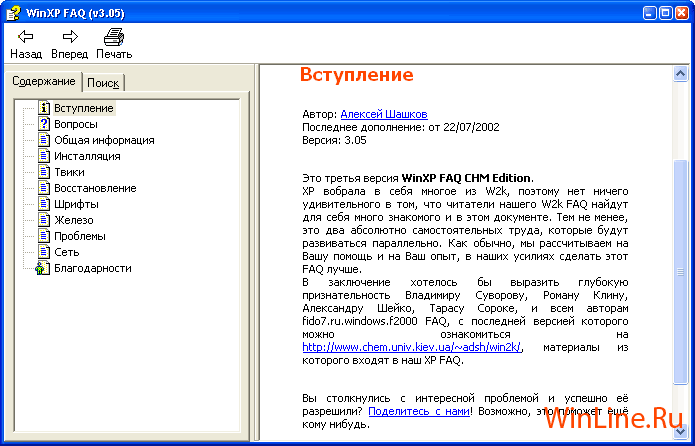
Task: Click the scrollbar down arrow in content pane
Action: [680, 432]
